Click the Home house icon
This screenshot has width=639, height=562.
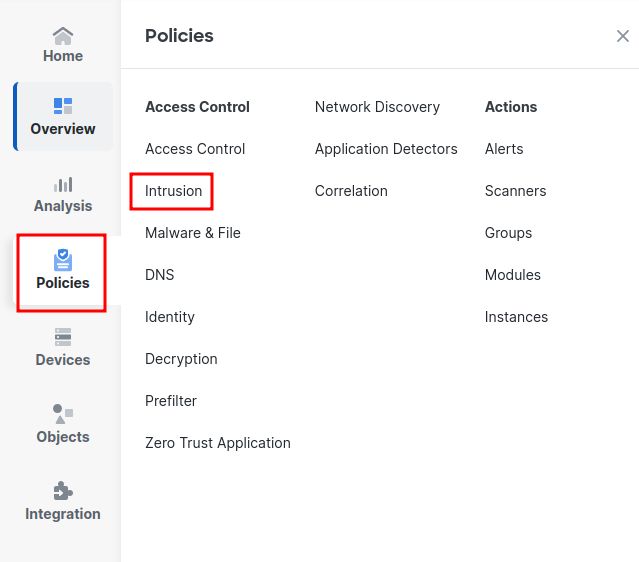point(63,36)
